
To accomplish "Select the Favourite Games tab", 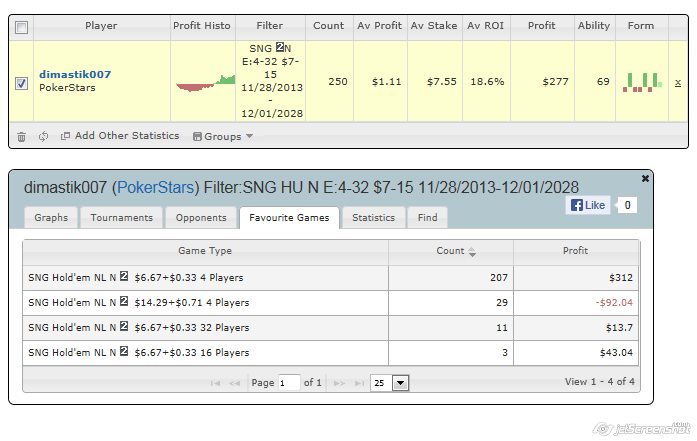I will coord(289,218).
